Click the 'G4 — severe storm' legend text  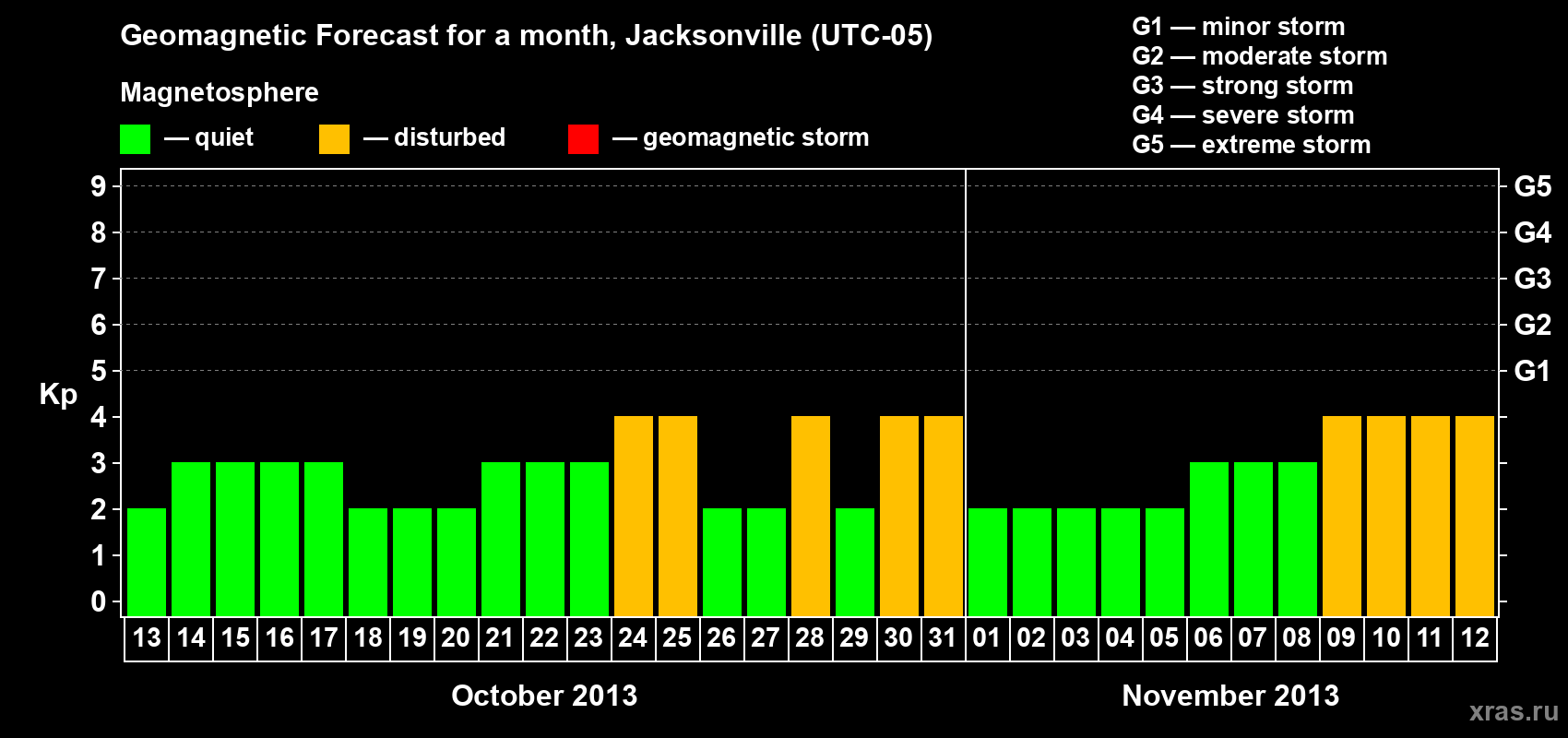[x=1243, y=115]
